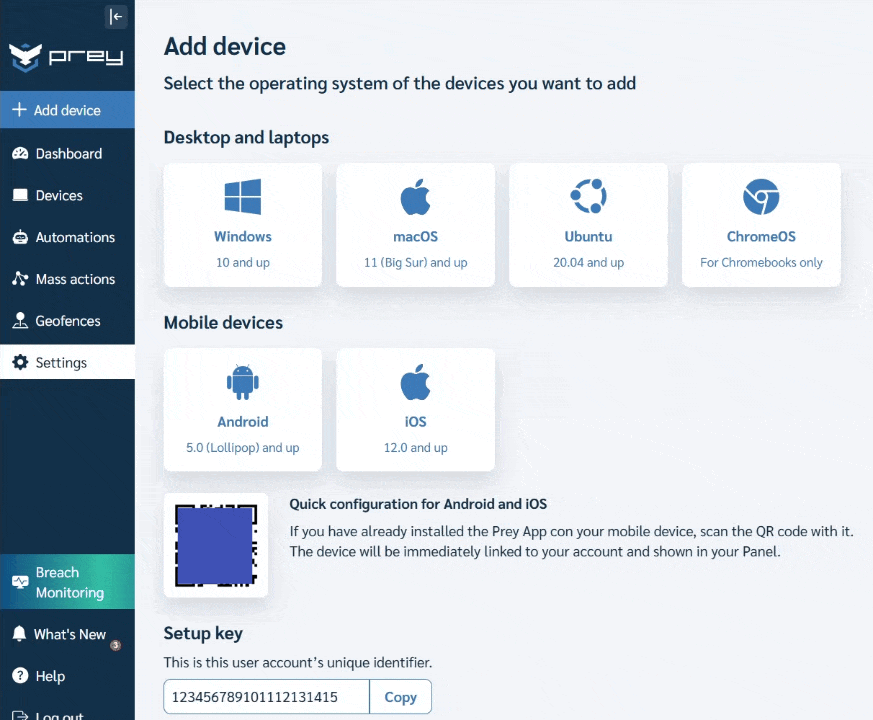Copy the setup key
Screen dimensions: 873x720
click(x=400, y=697)
